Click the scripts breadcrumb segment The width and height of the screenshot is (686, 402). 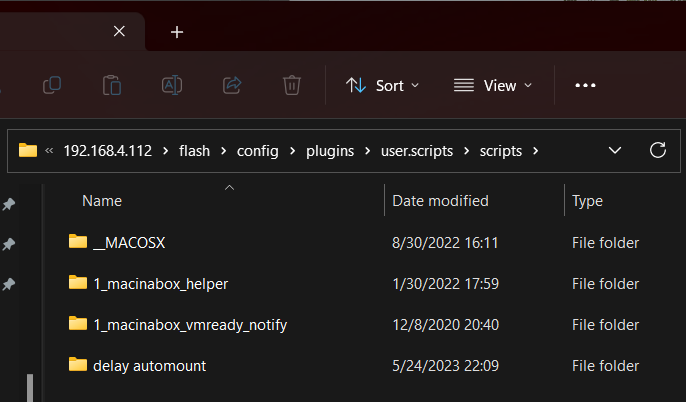(x=501, y=151)
